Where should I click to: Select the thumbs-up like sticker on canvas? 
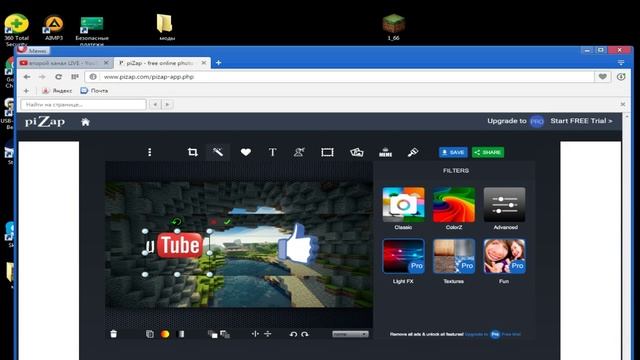tap(298, 243)
